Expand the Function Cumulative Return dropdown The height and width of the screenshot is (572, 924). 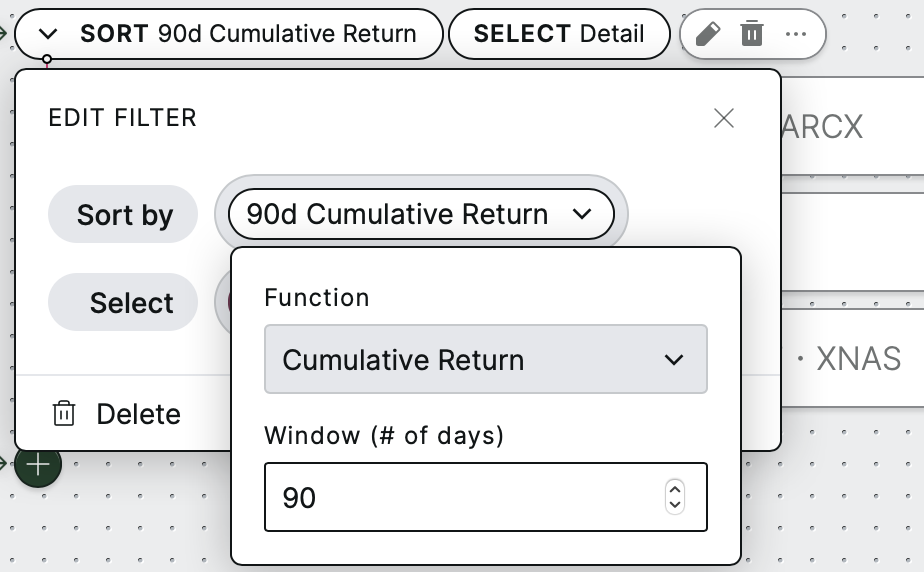(486, 359)
